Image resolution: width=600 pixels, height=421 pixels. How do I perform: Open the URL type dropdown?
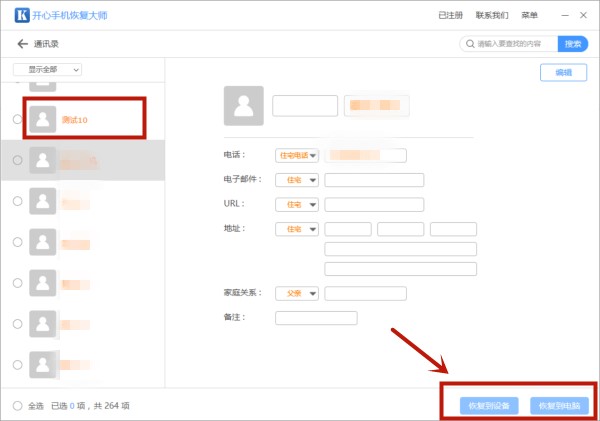point(297,204)
